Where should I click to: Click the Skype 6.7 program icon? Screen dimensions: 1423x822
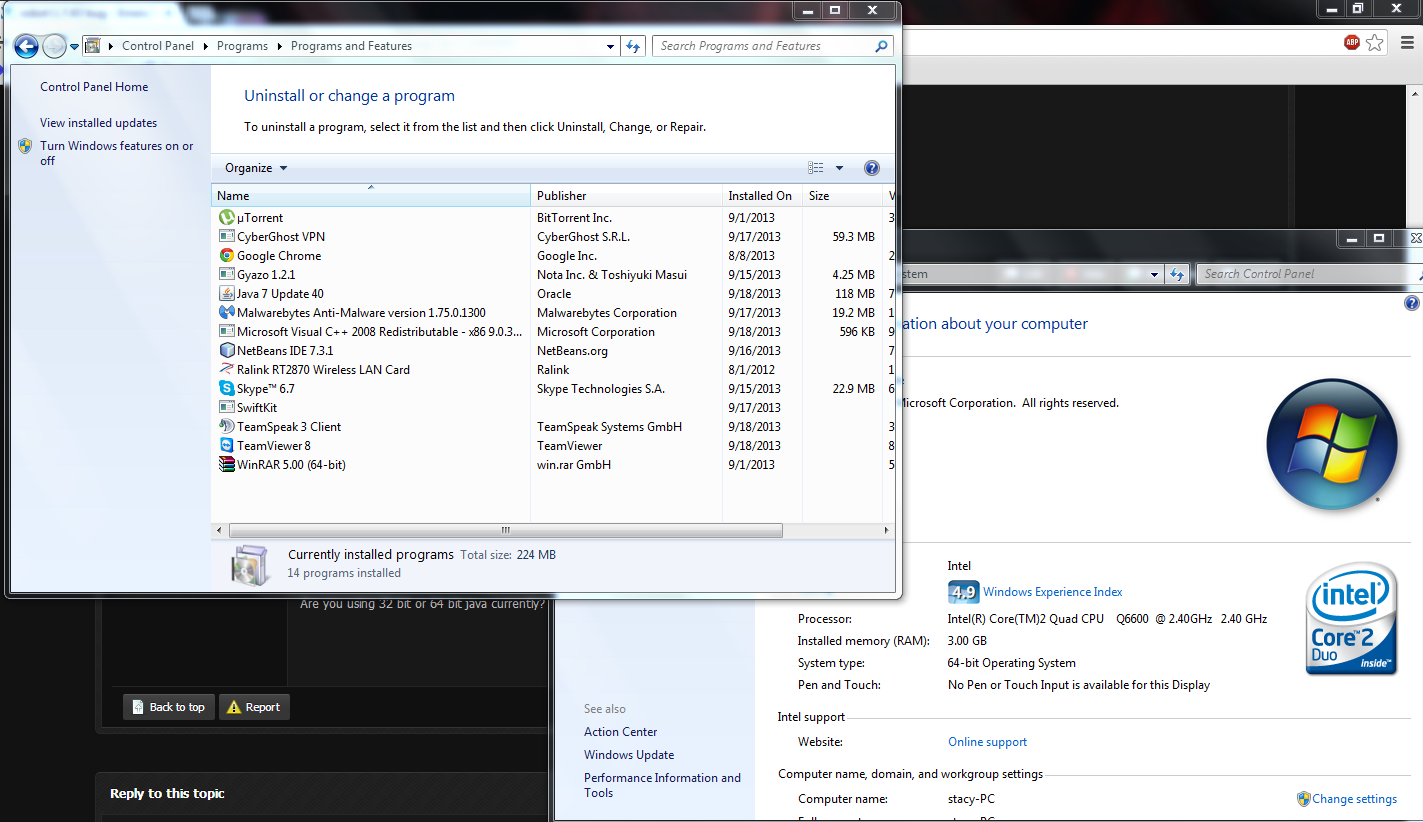(227, 388)
